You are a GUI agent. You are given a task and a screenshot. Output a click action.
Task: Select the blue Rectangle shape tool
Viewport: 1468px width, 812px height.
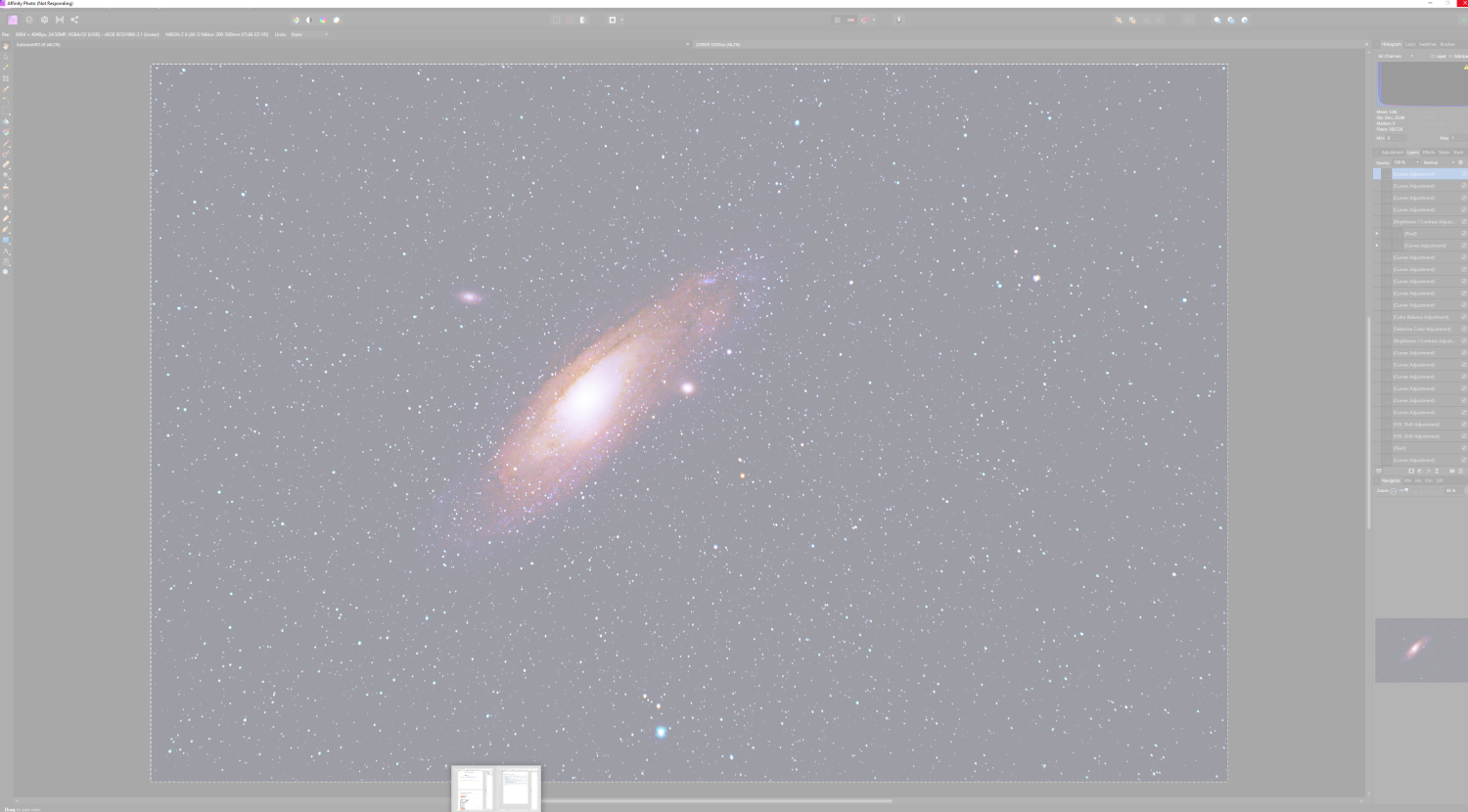tap(6, 240)
